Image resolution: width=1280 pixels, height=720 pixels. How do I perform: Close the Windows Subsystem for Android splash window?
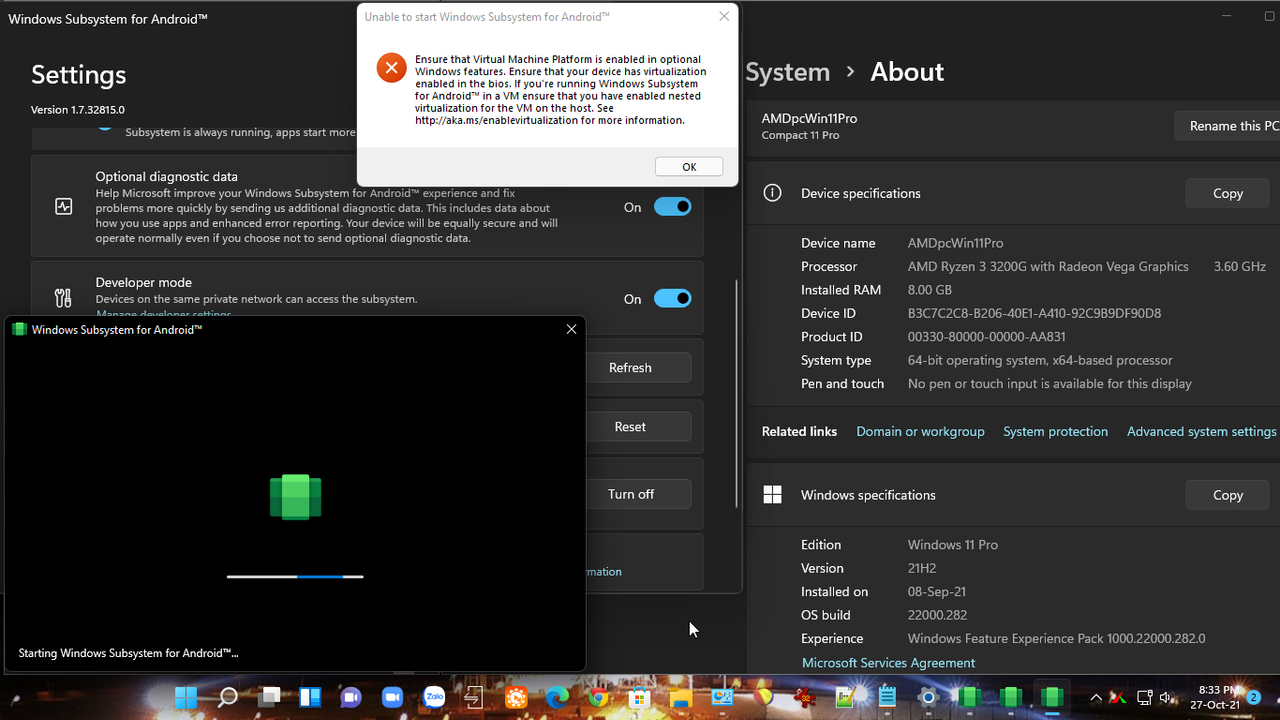(571, 329)
